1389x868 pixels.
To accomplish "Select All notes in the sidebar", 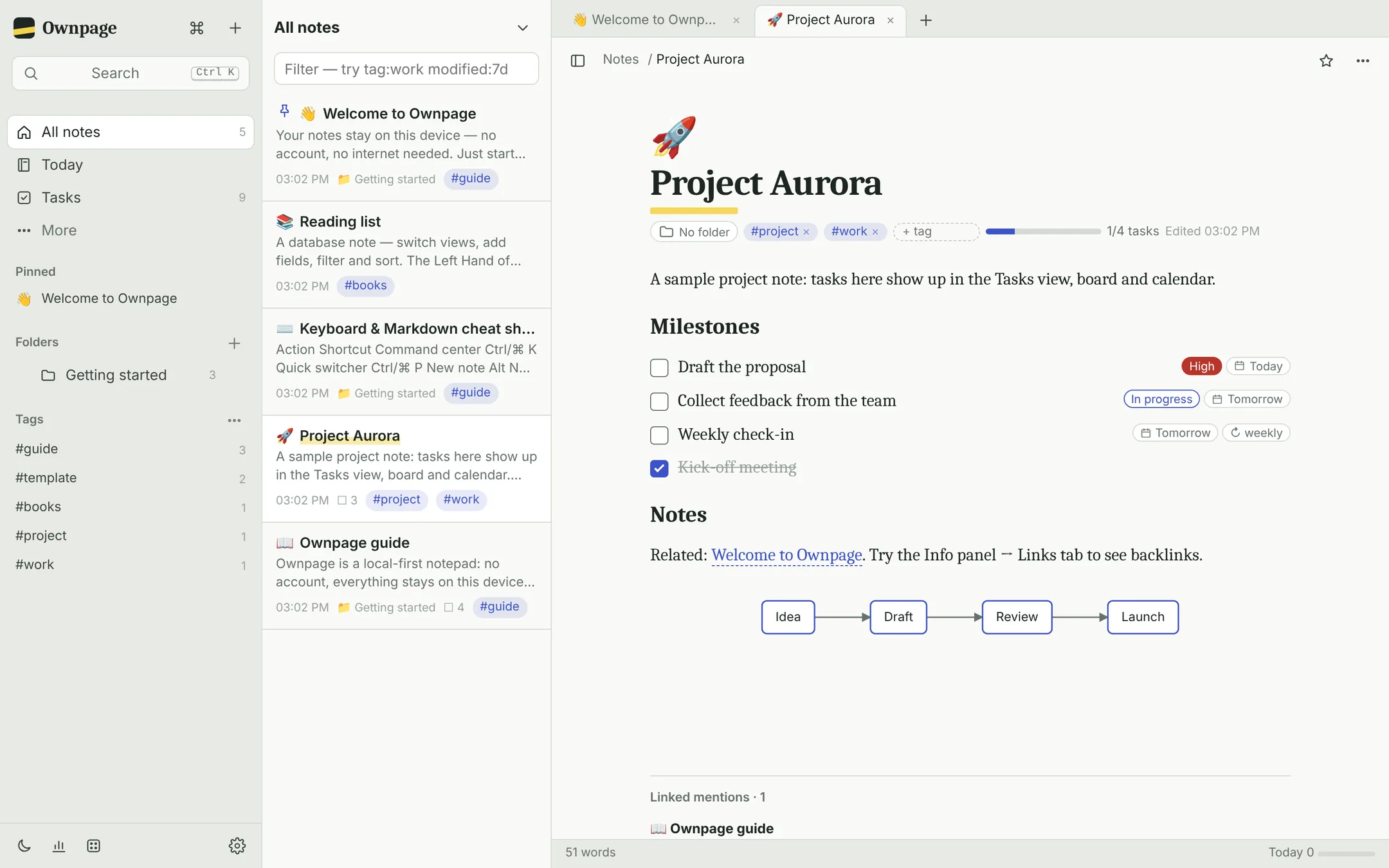I will point(131,132).
